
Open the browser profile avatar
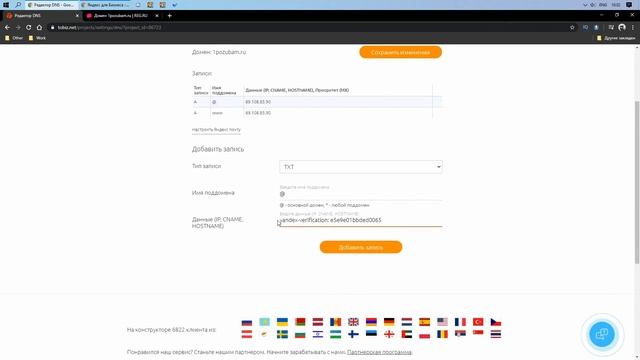622,27
